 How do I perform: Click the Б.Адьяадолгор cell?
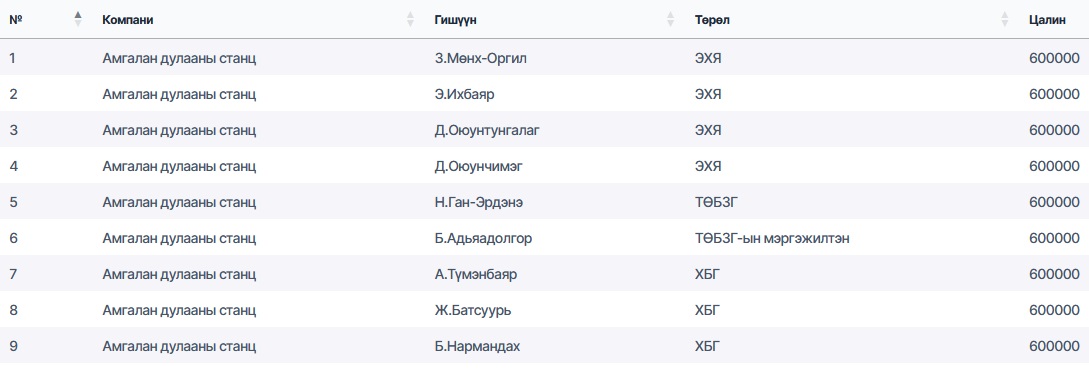(x=483, y=238)
